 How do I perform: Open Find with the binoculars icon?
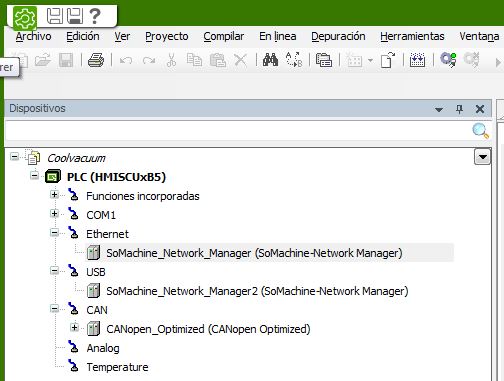(x=270, y=60)
